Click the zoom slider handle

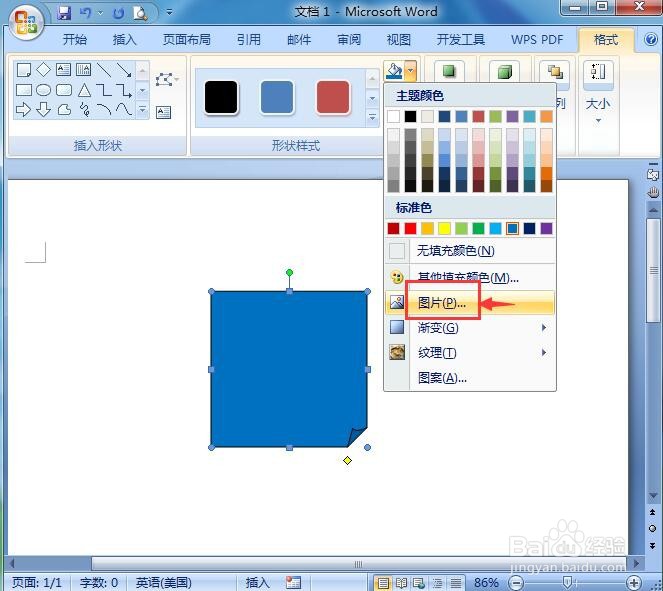568,583
